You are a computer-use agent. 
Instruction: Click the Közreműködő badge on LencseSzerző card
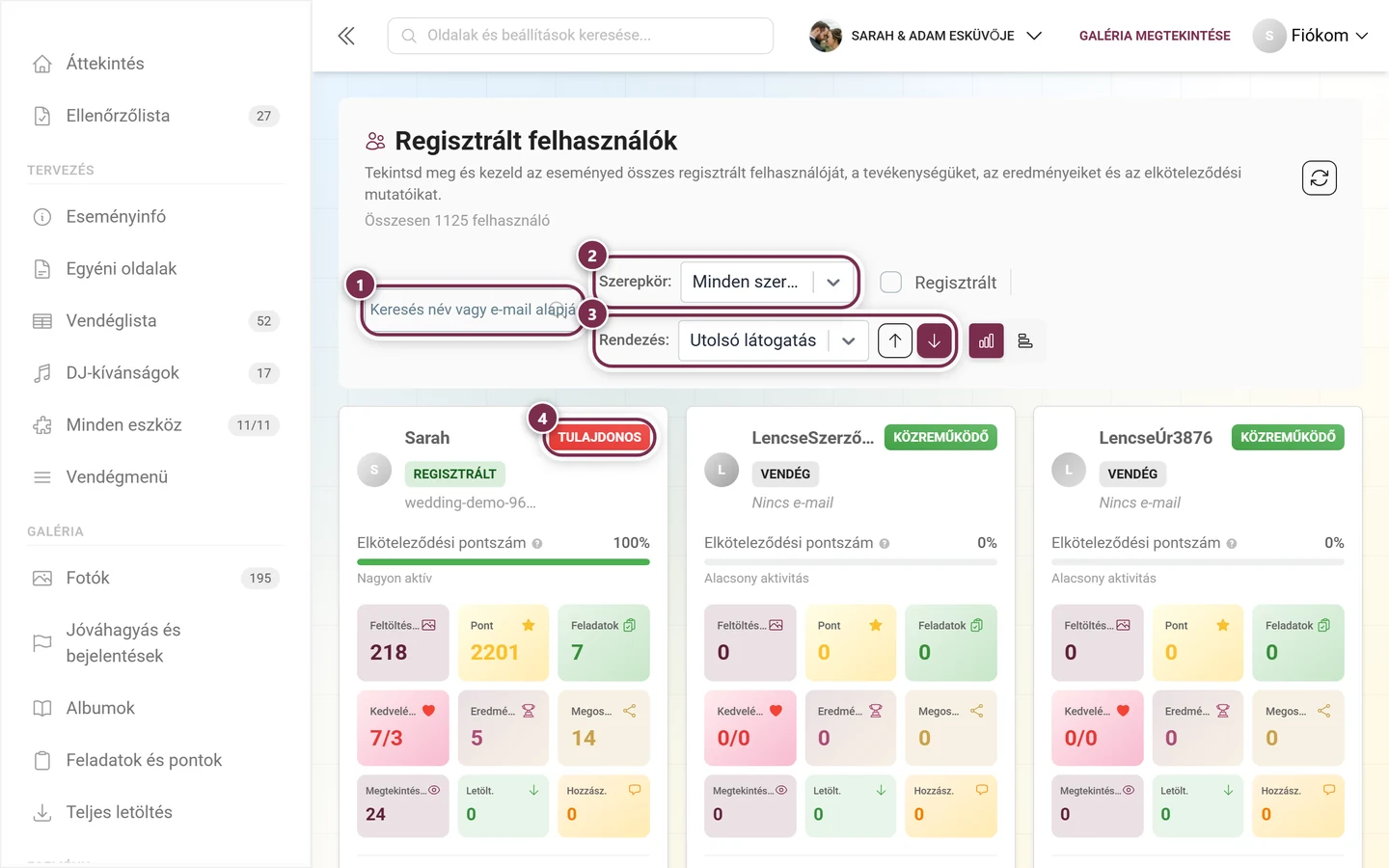click(x=940, y=437)
